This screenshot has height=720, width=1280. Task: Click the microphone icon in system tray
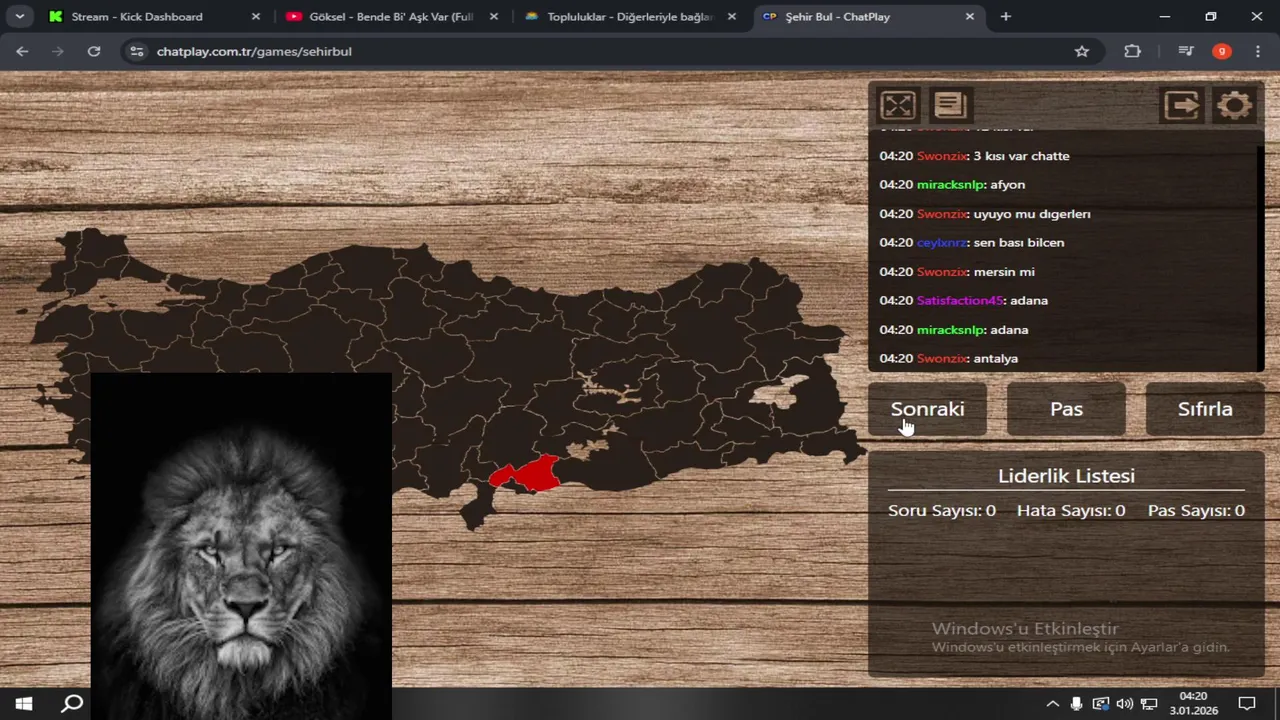[1076, 703]
